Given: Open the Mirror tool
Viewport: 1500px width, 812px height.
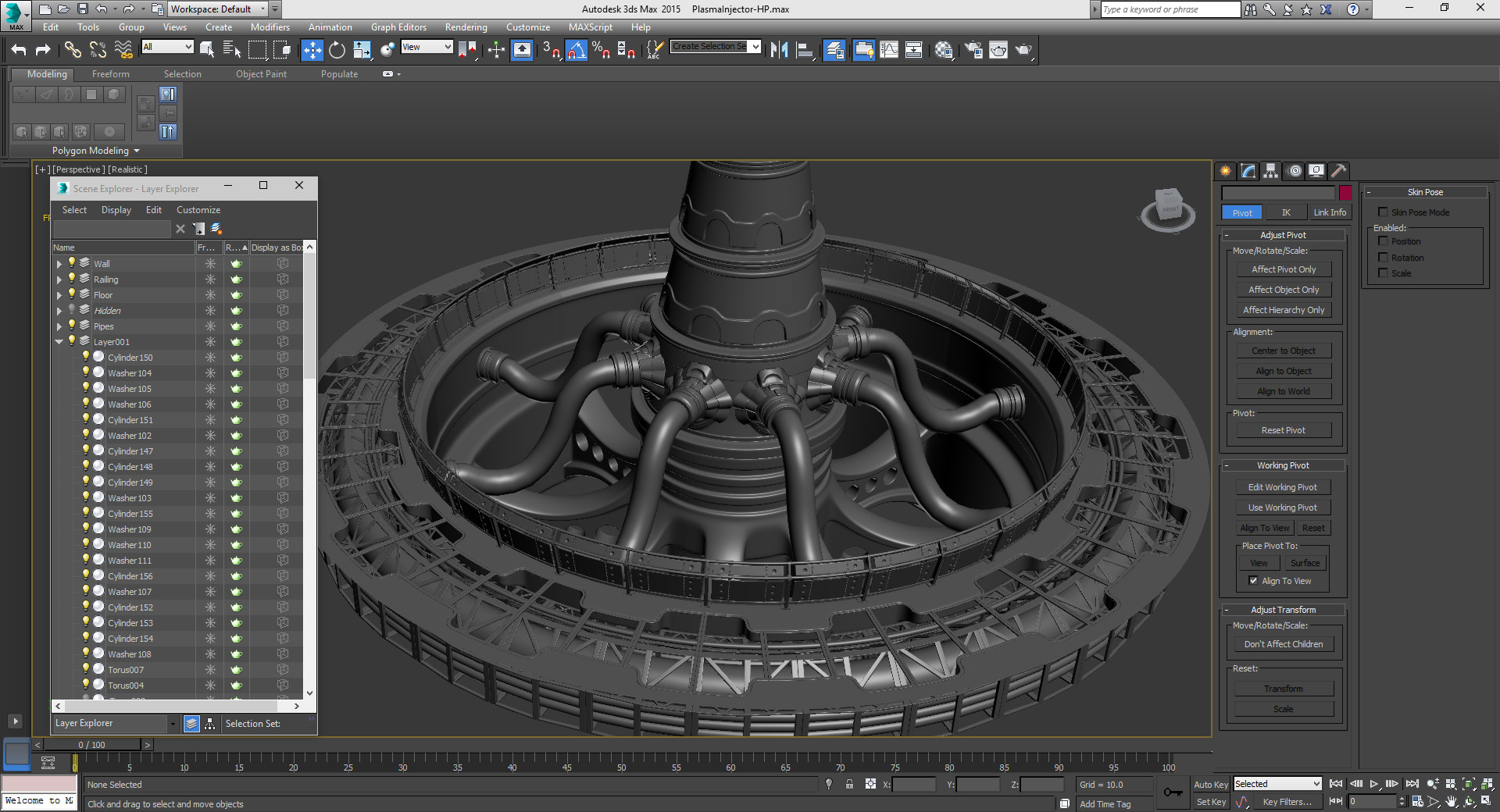Looking at the screenshot, I should 779,50.
